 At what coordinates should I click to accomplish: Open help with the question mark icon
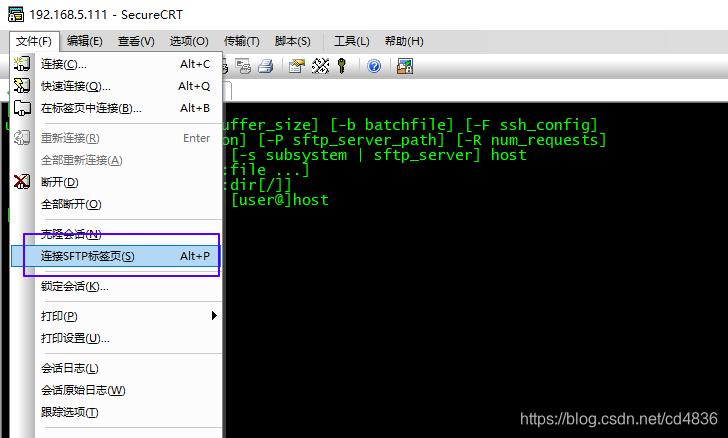[x=374, y=66]
